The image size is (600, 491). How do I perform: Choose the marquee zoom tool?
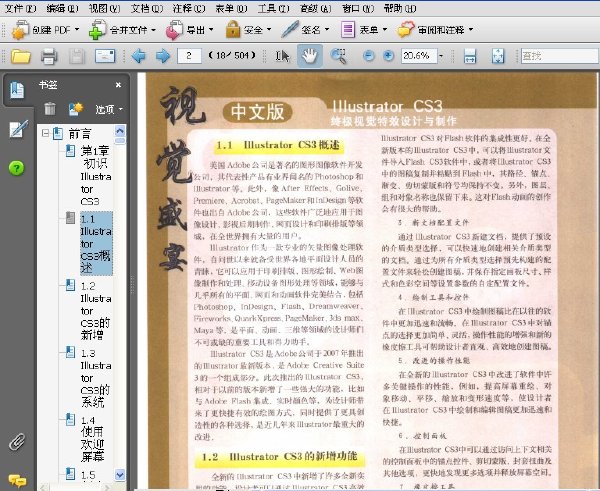339,56
